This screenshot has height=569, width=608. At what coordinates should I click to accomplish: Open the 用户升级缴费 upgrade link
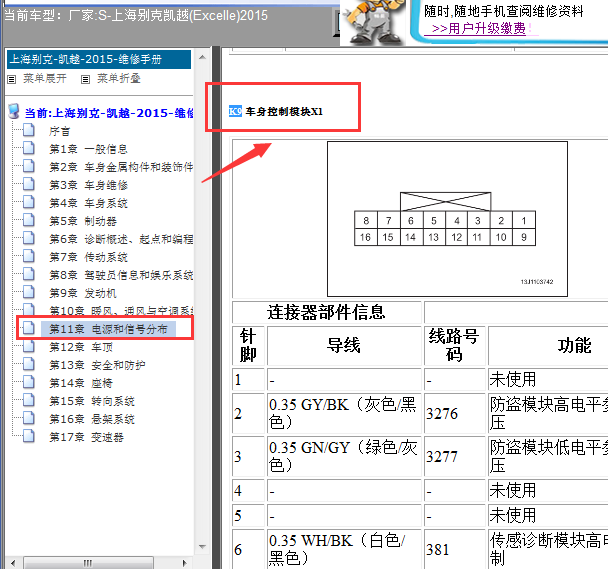[x=478, y=29]
